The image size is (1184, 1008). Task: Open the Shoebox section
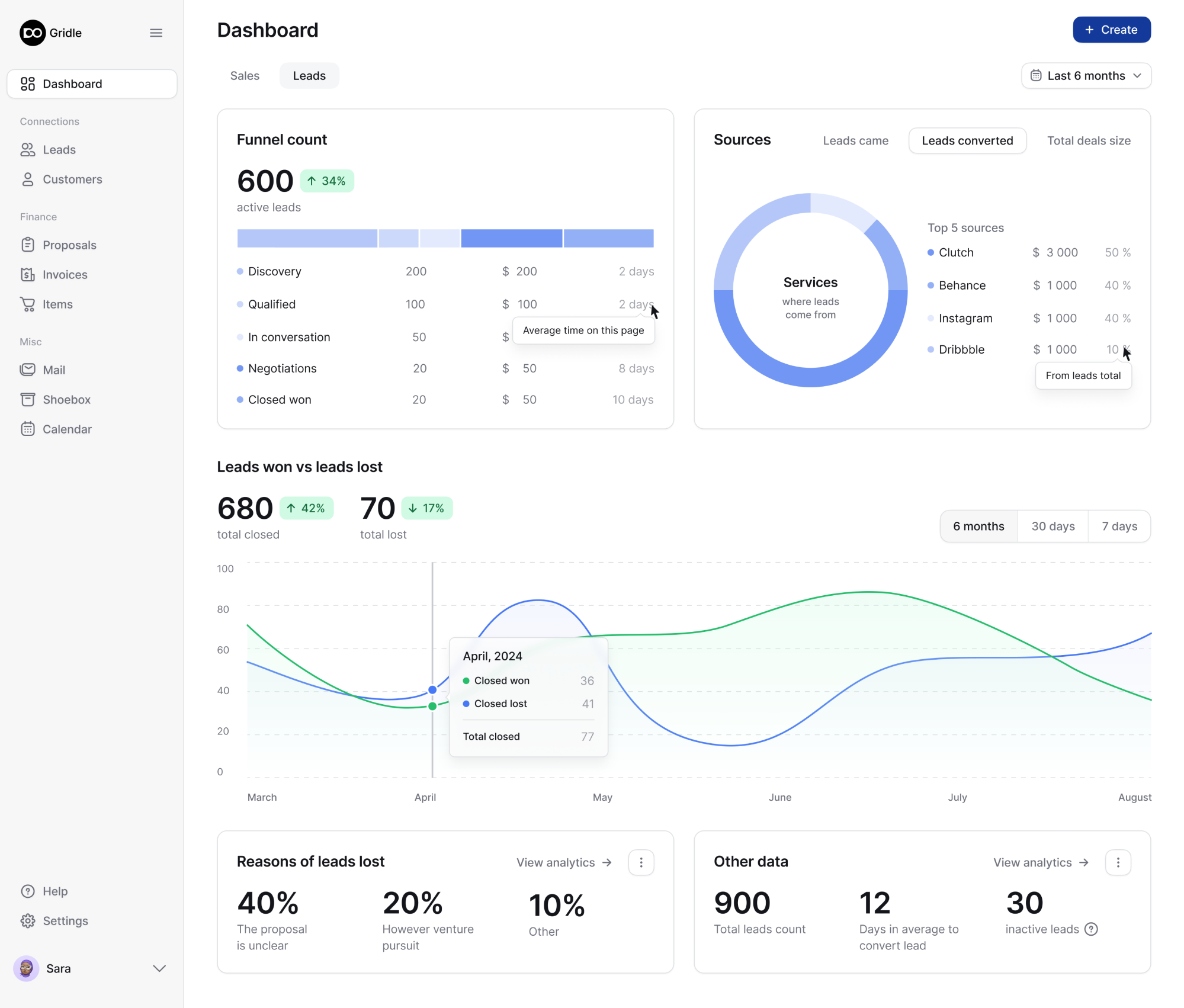point(67,399)
